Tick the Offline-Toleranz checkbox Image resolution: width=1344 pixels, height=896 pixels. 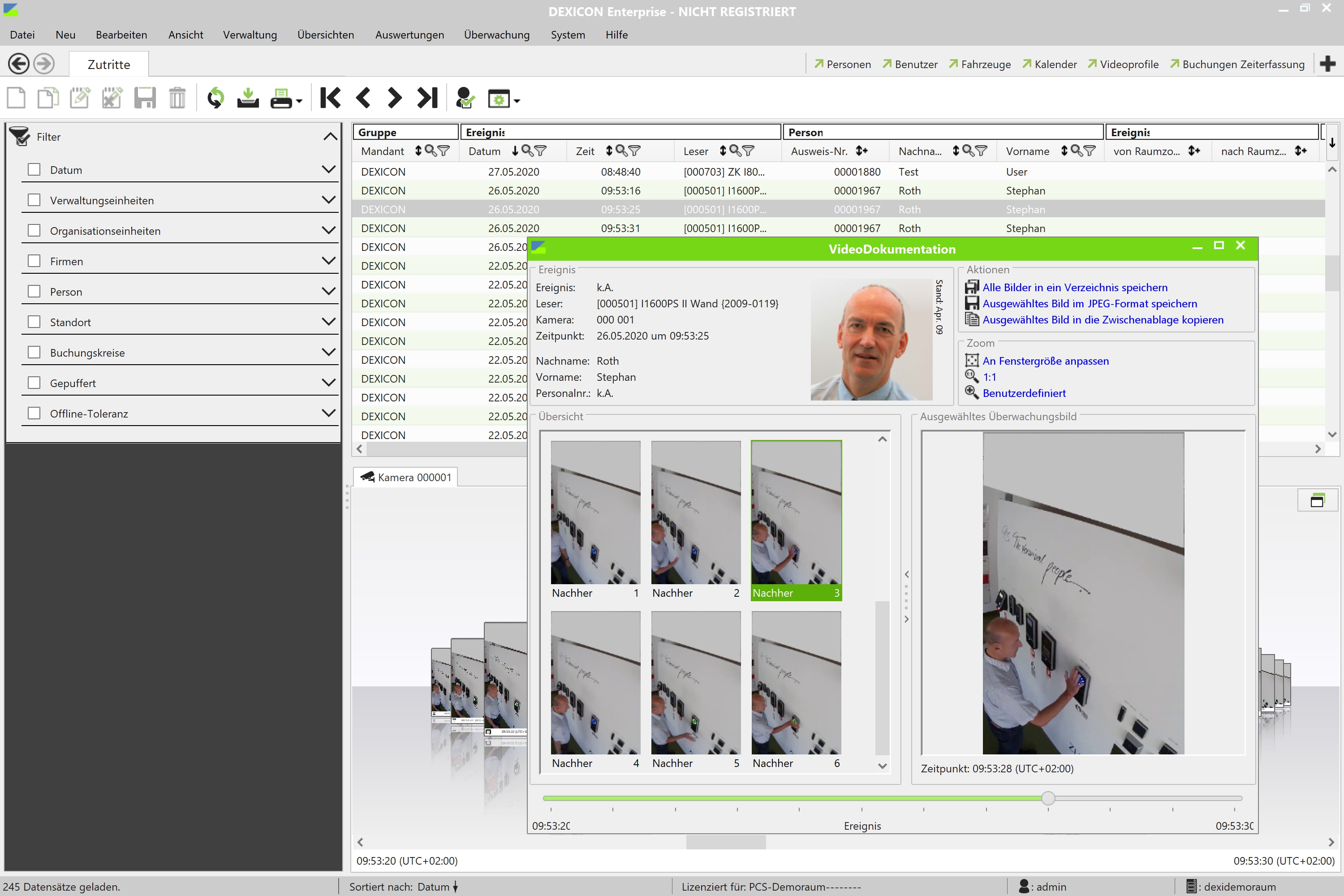coord(34,413)
